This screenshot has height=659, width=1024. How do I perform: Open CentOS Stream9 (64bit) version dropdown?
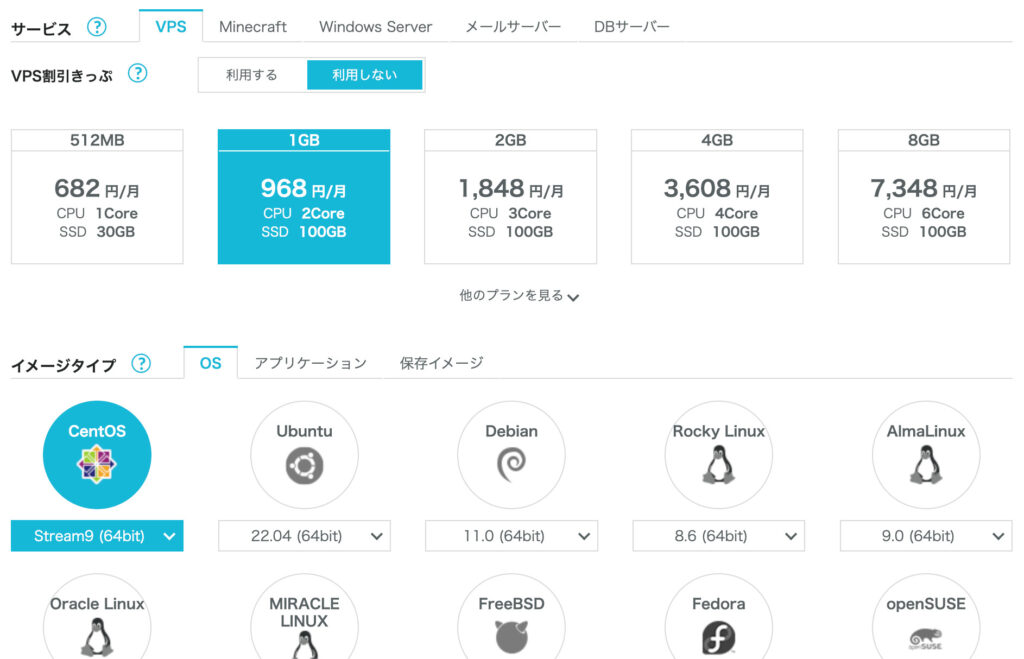(x=97, y=536)
